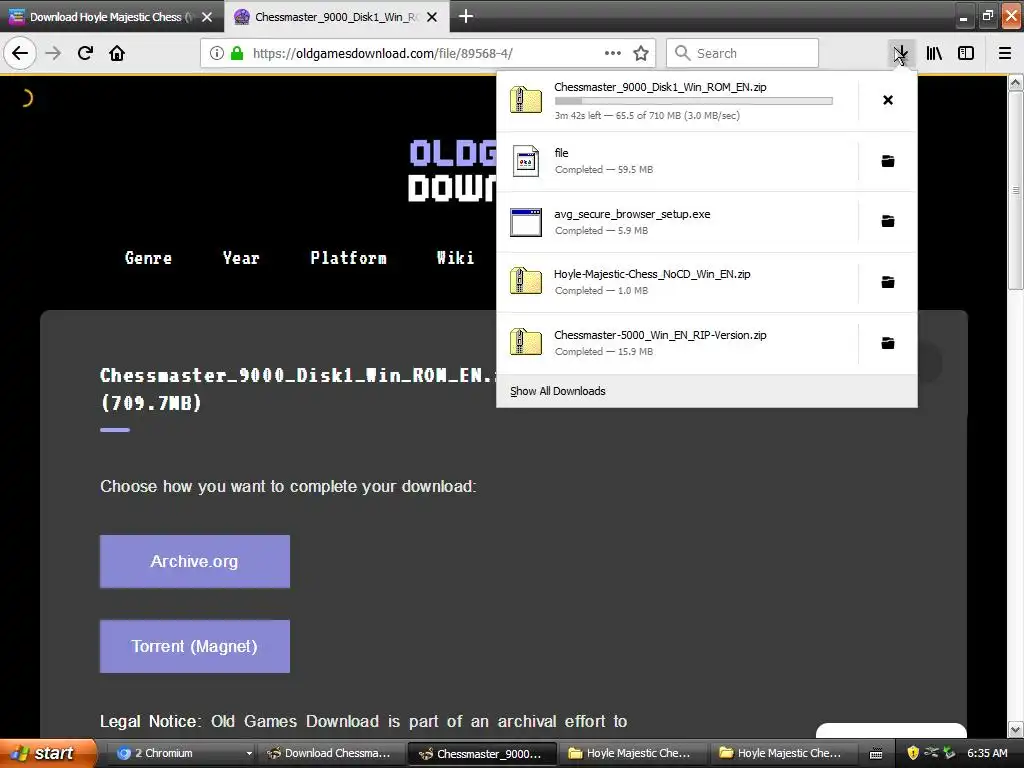Click the taskbar clock showing 6:35 AM
The image size is (1024, 768).
point(987,753)
